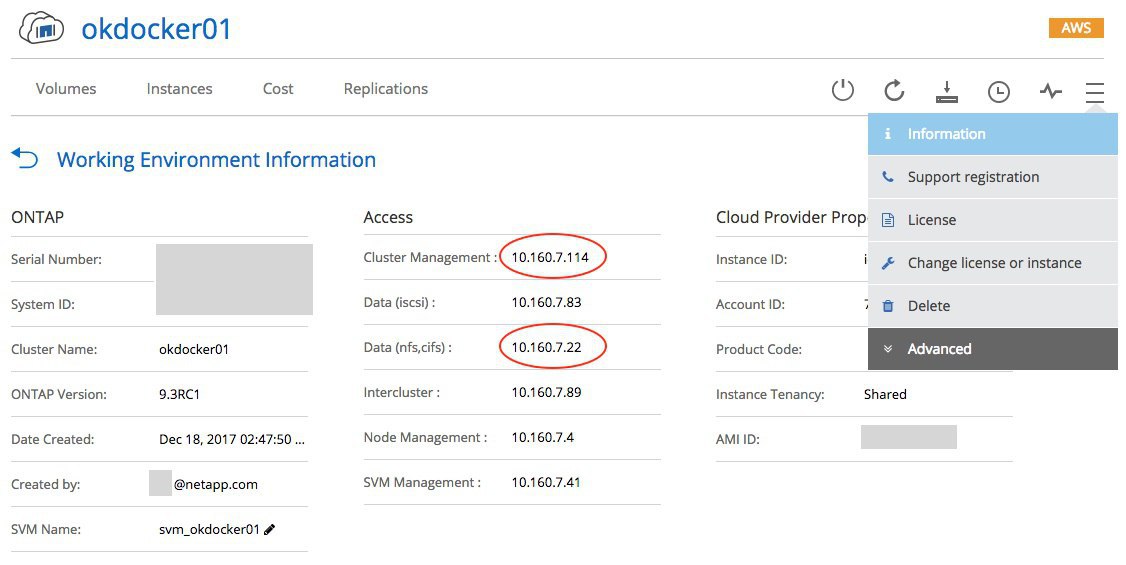The height and width of the screenshot is (565, 1126).
Task: Click the phone icon for Support registration
Action: click(x=888, y=177)
